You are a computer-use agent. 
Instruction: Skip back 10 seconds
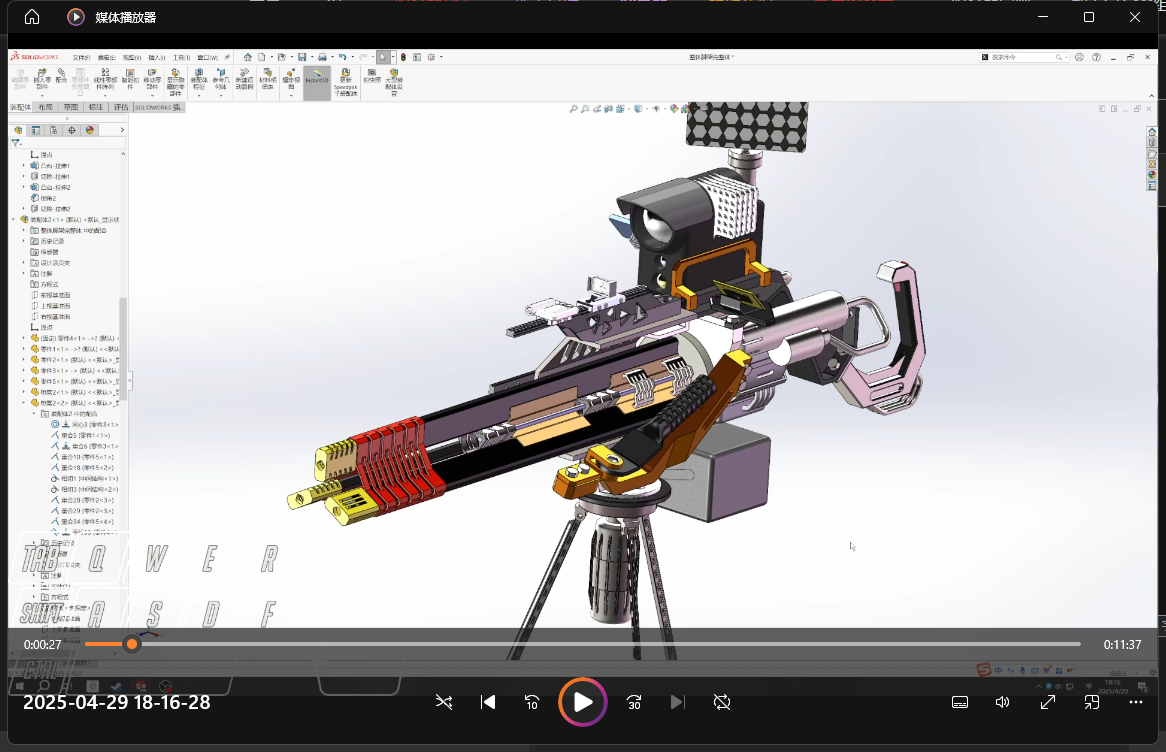coord(532,702)
